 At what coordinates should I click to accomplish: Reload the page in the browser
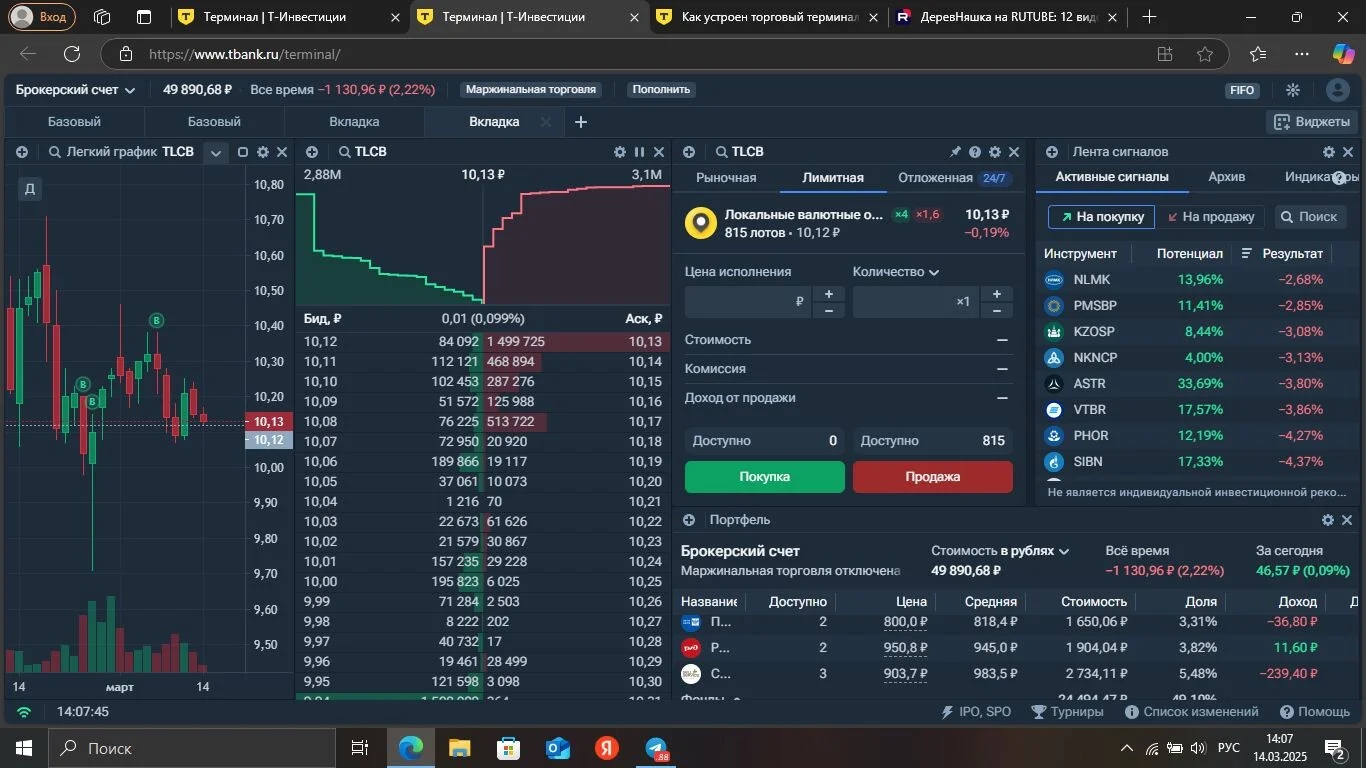pyautogui.click(x=72, y=55)
